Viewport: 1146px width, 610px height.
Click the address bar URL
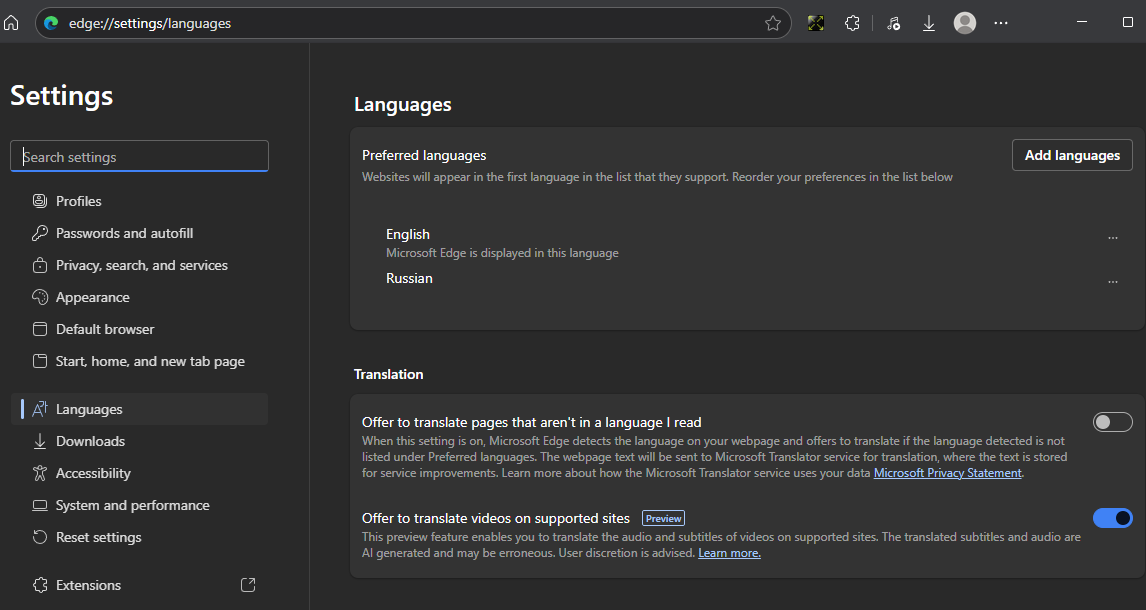click(x=150, y=23)
